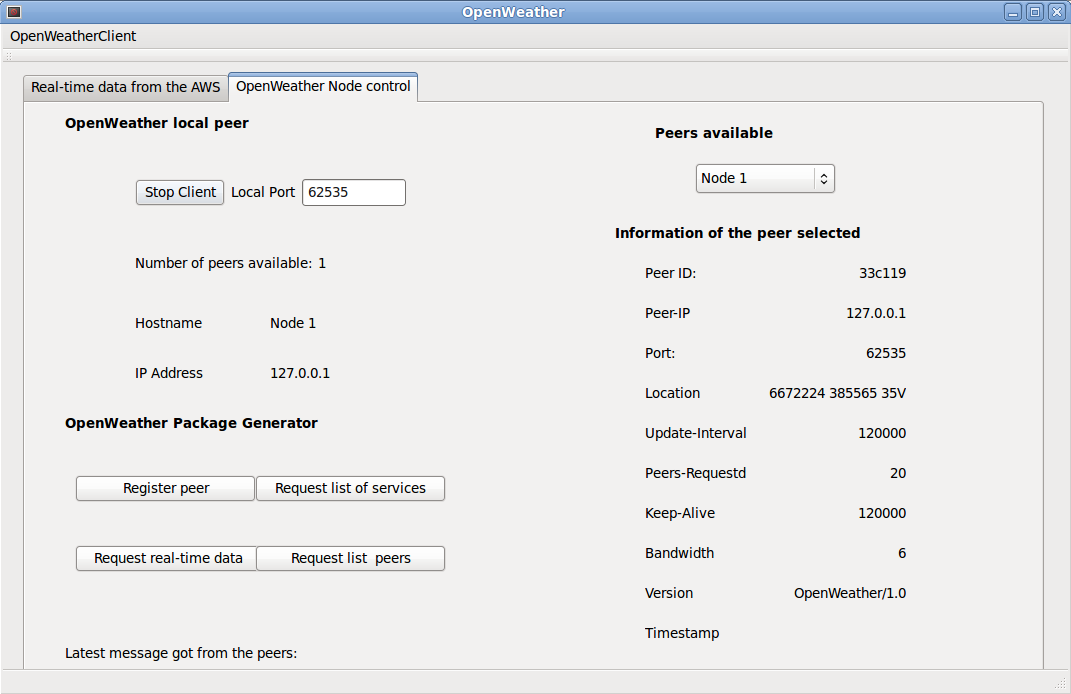Maximize the OpenWeather window
Image resolution: width=1071 pixels, height=694 pixels.
(1034, 12)
